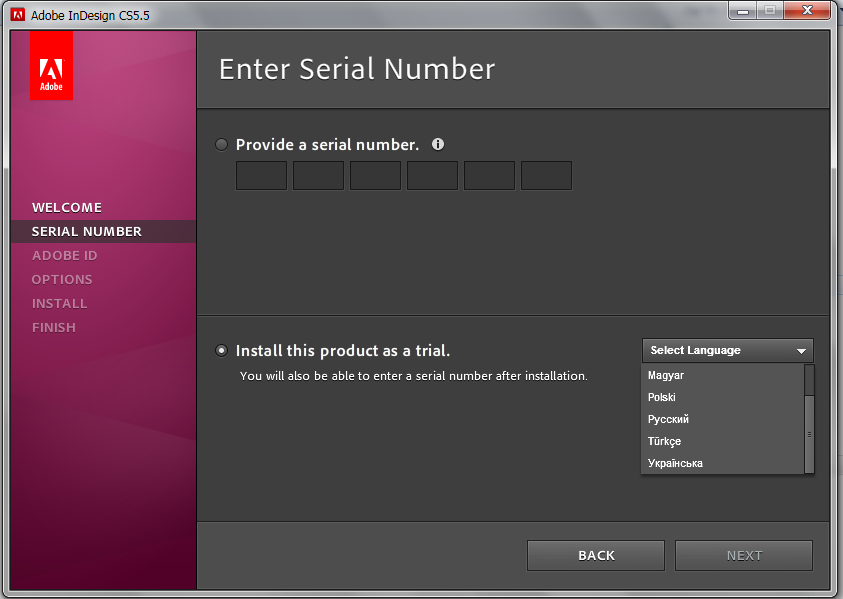
Task: Click the Adobe logo in sidebar
Action: coord(51,67)
